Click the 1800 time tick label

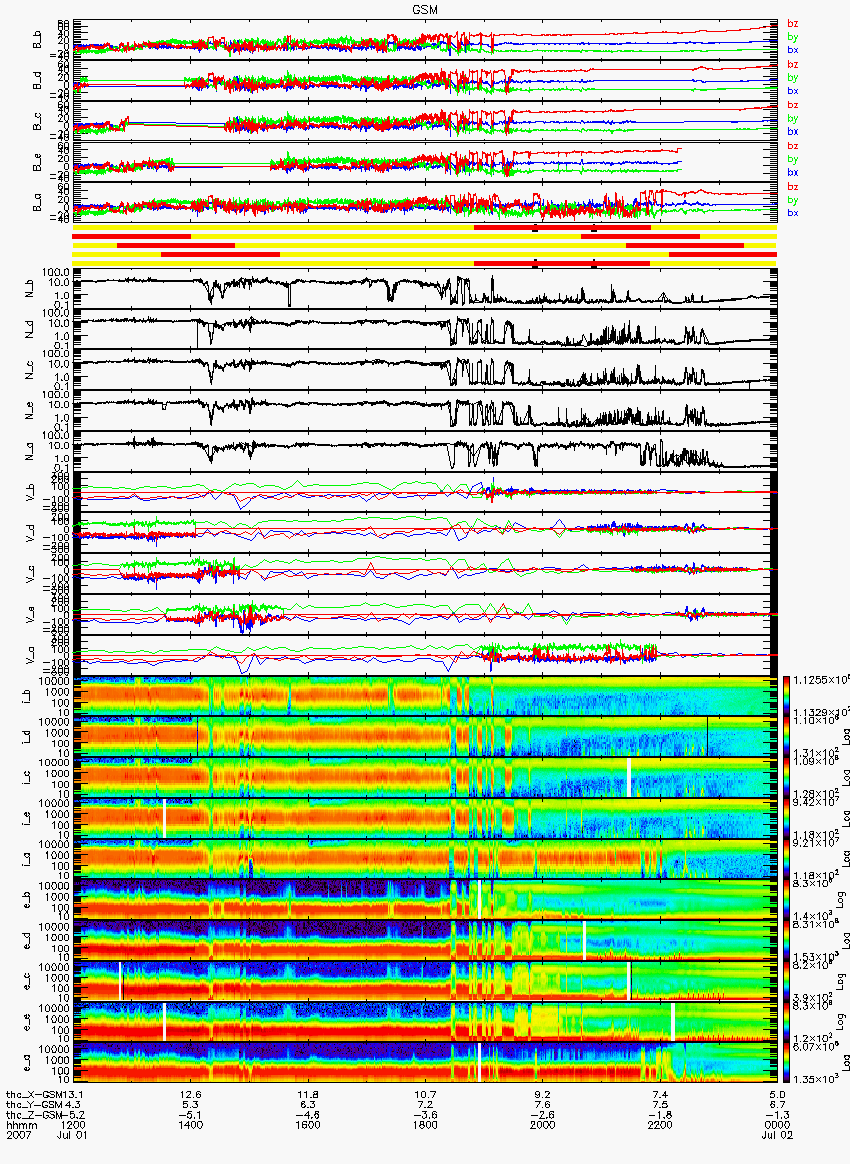pos(425,1125)
